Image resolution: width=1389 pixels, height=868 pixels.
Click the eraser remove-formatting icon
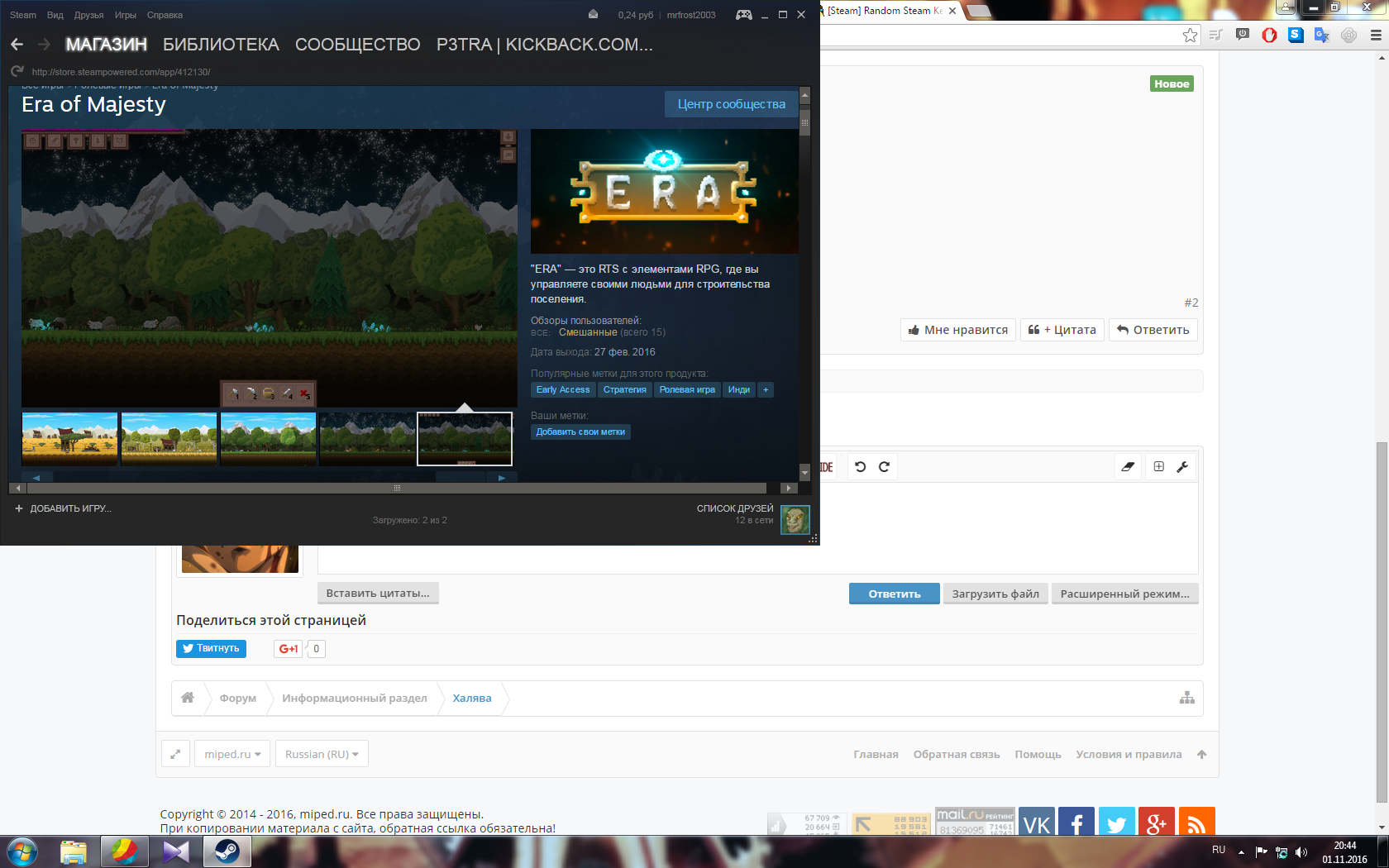pos(1128,467)
